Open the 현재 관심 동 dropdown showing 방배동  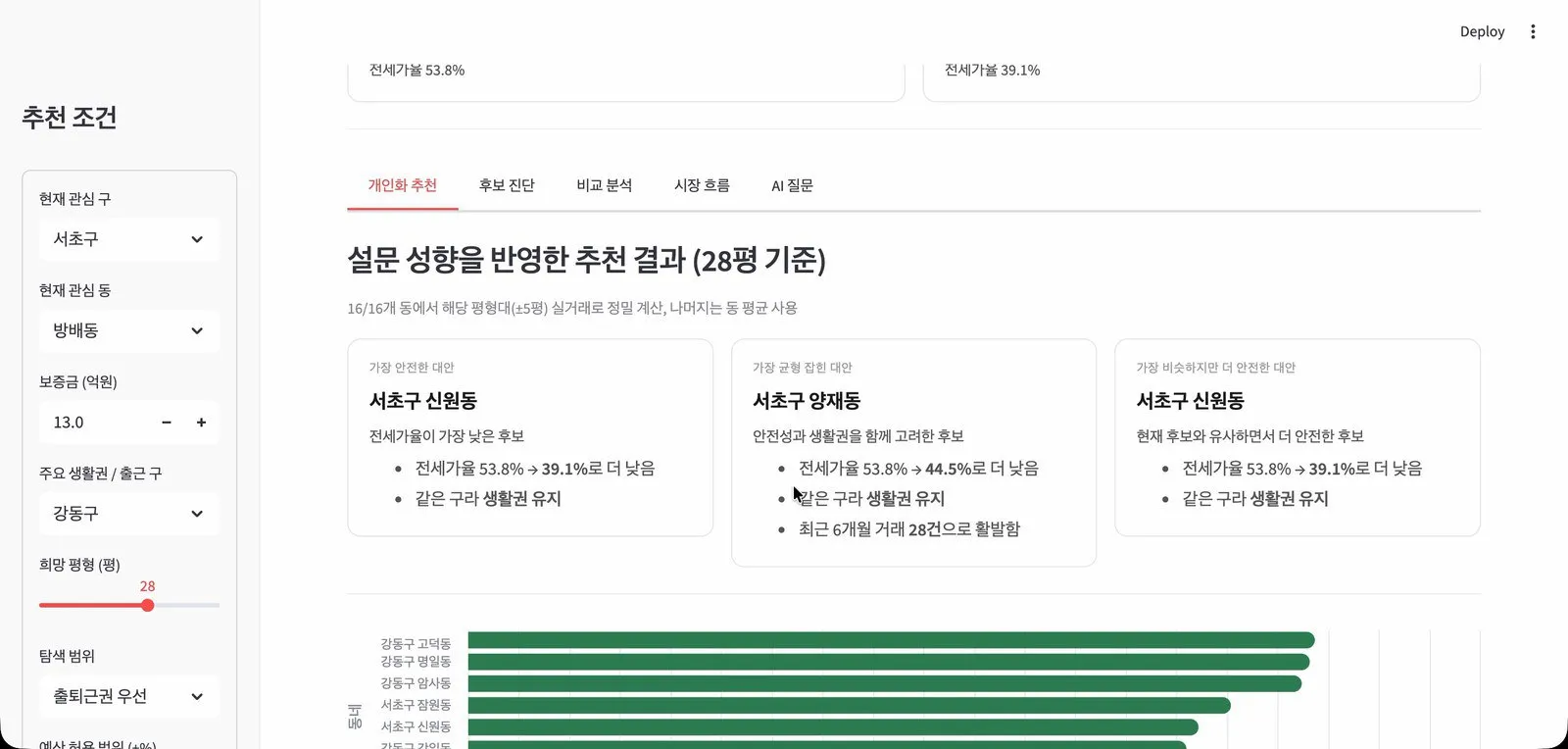point(128,330)
